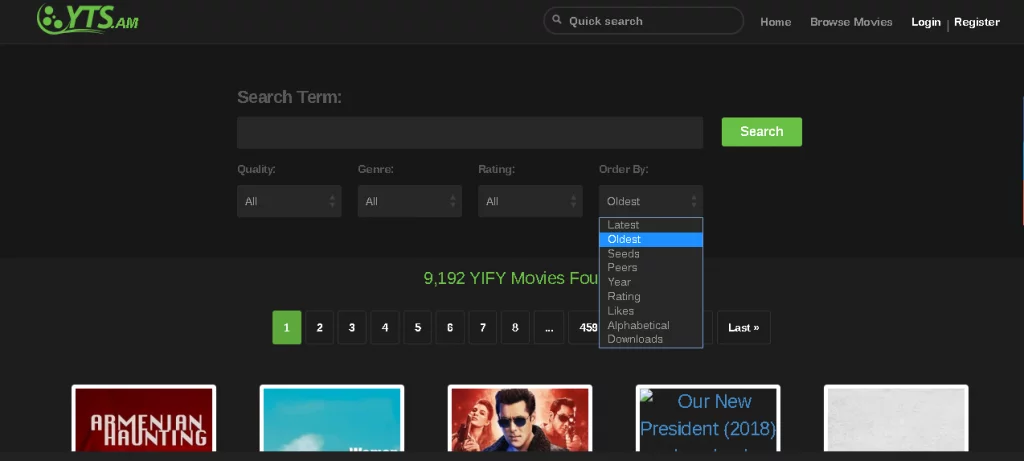Image resolution: width=1024 pixels, height=461 pixels.
Task: Select 'Latest' in the Order By list
Action: [623, 225]
